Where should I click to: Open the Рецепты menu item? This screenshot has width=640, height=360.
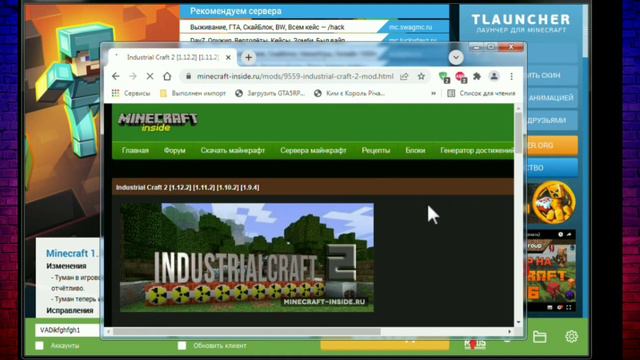click(376, 150)
